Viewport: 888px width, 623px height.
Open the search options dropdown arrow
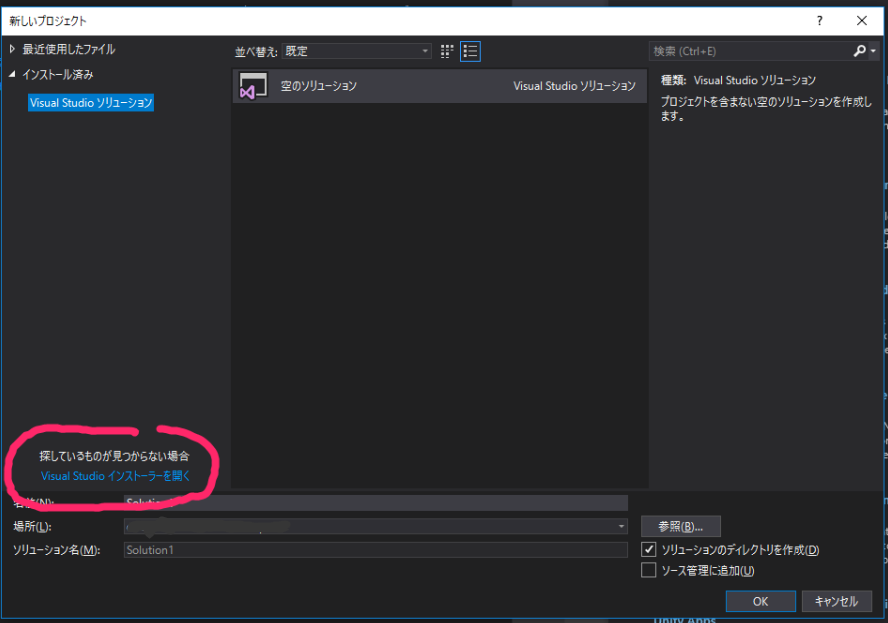pos(873,52)
